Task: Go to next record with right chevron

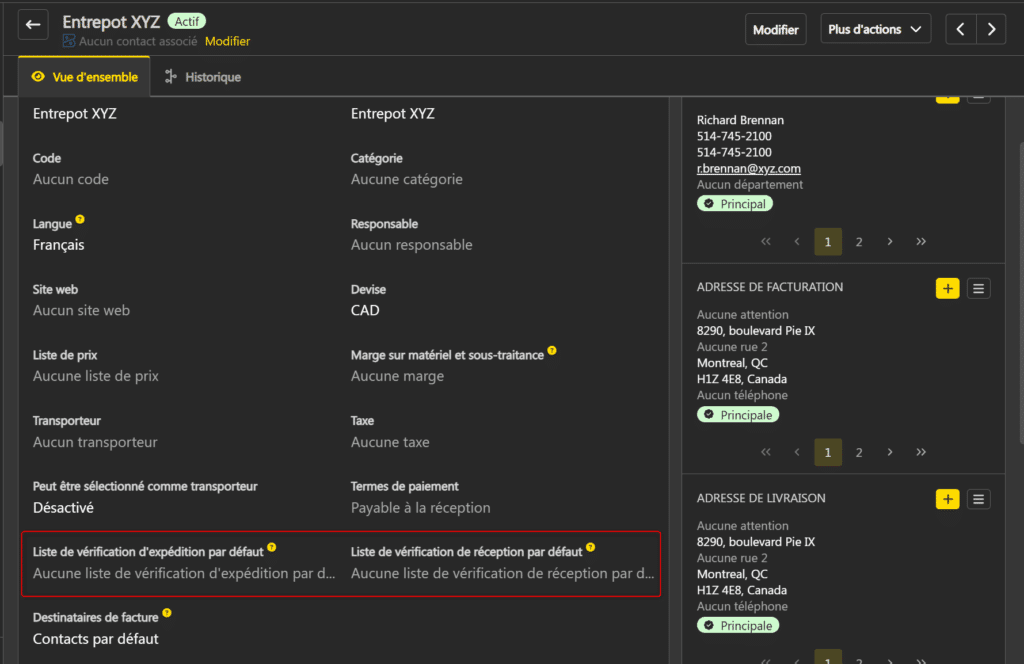Action: 991,30
